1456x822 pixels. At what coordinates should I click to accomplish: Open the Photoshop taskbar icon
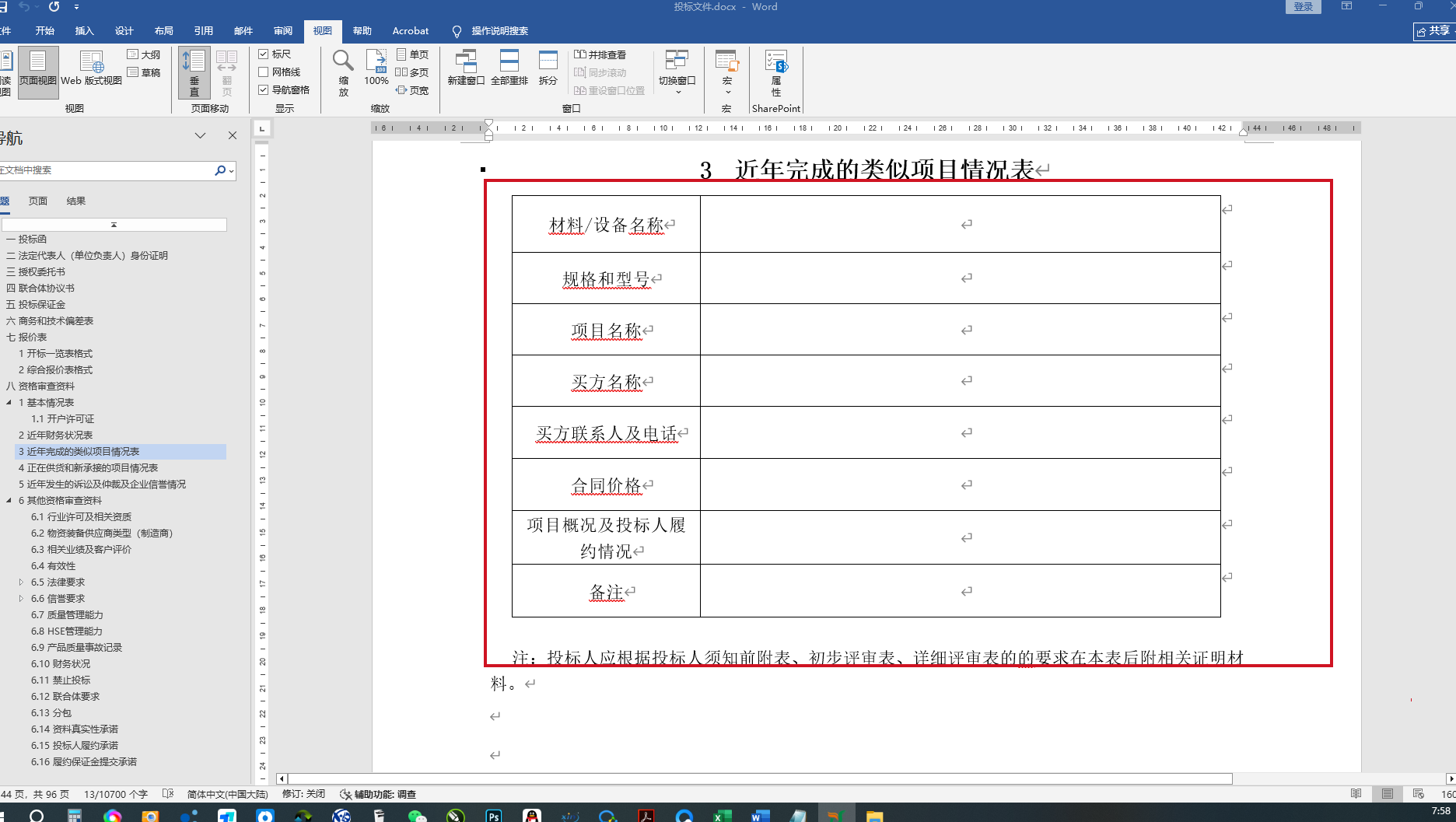coord(494,815)
